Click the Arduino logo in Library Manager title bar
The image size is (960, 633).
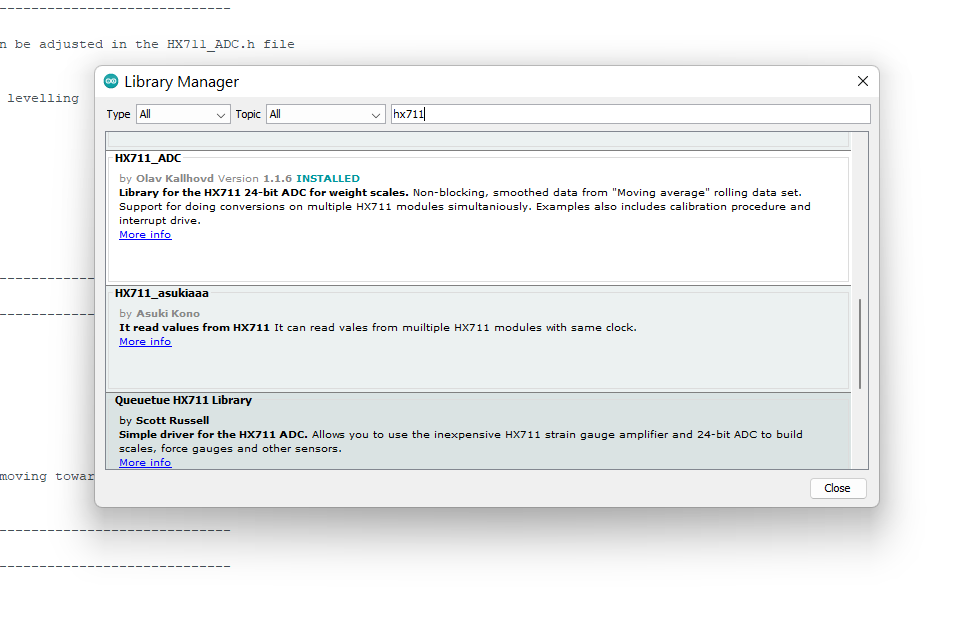coord(111,81)
